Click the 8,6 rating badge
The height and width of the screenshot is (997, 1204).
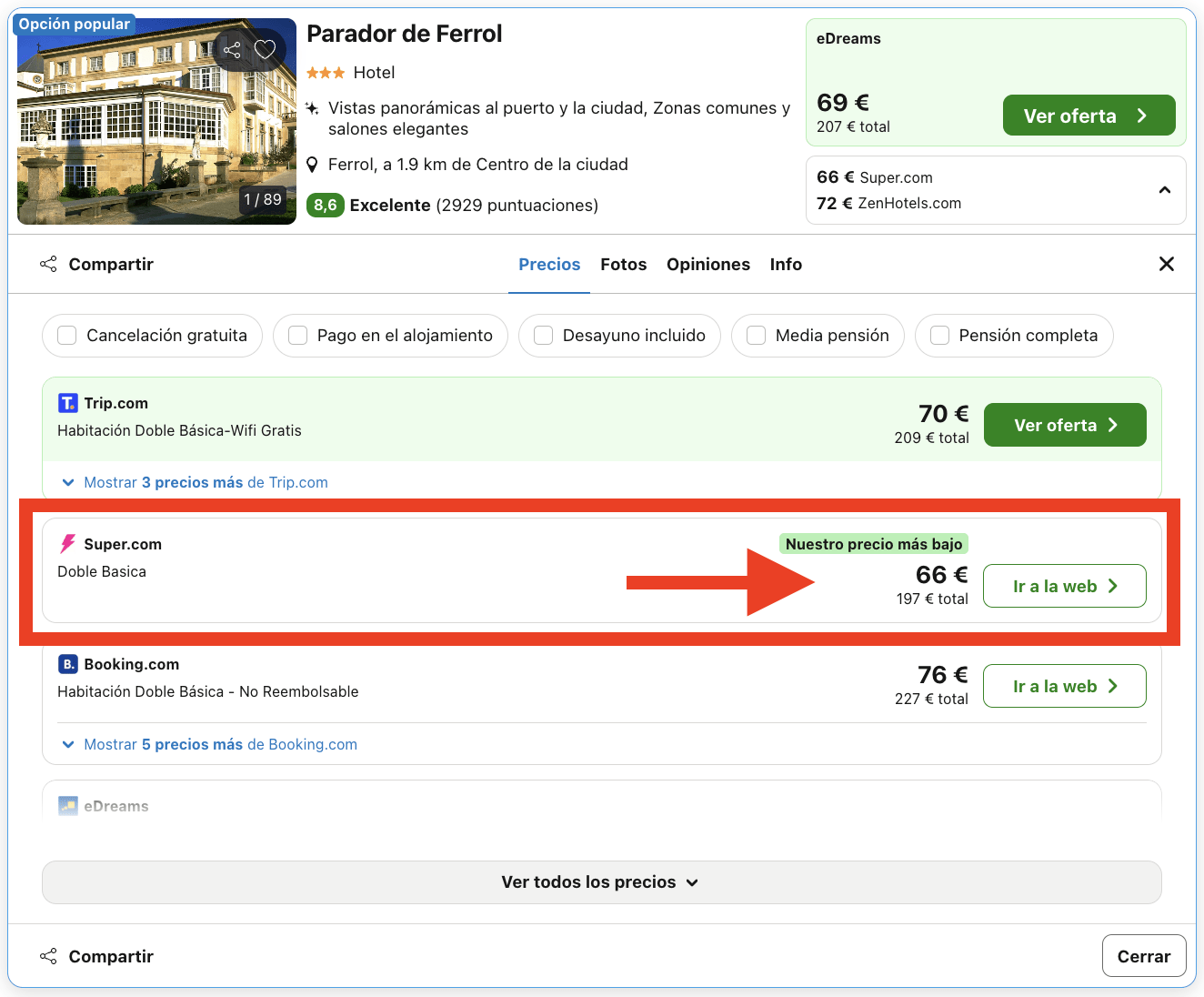(x=326, y=206)
